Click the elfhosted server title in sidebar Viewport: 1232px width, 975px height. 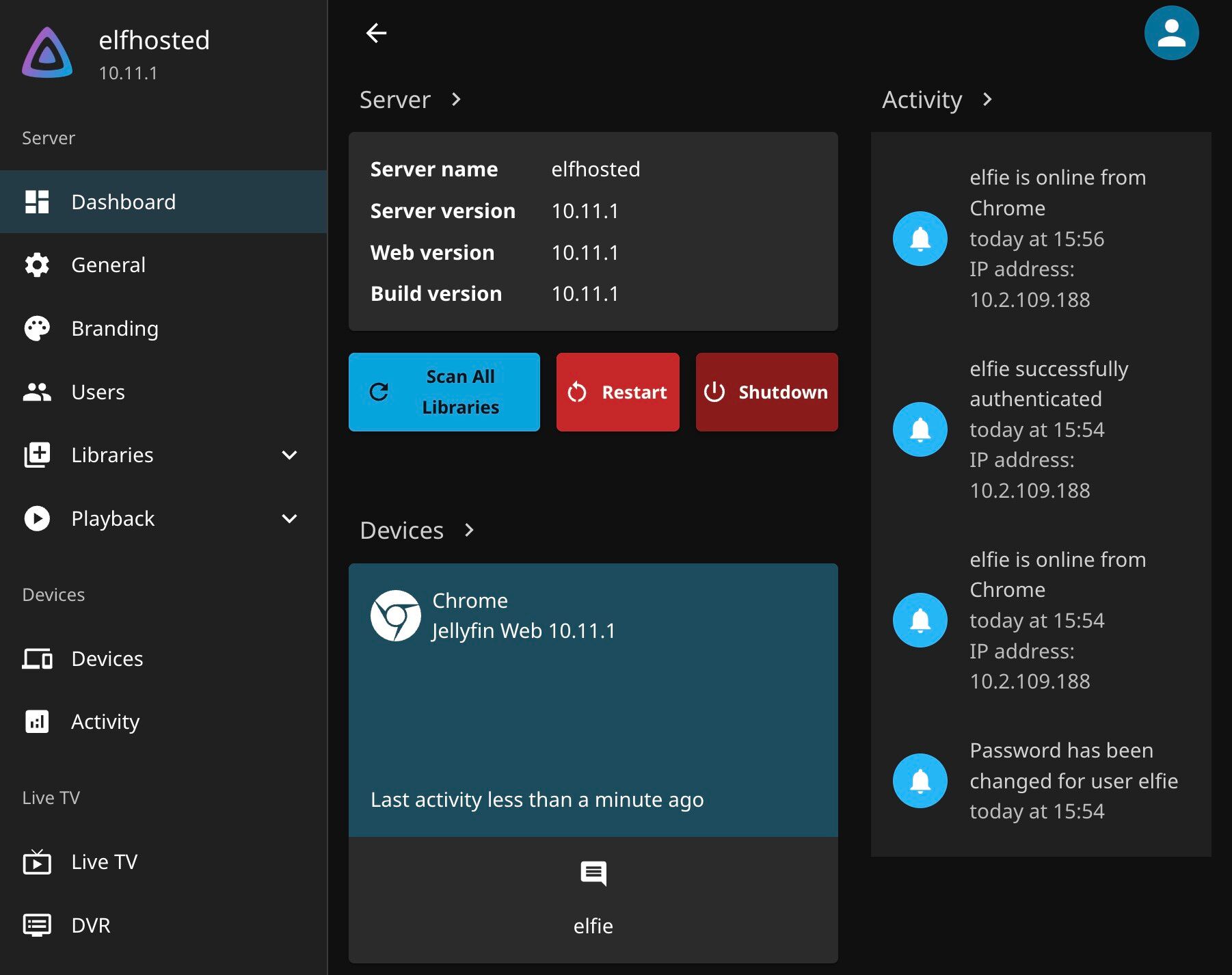[x=154, y=40]
